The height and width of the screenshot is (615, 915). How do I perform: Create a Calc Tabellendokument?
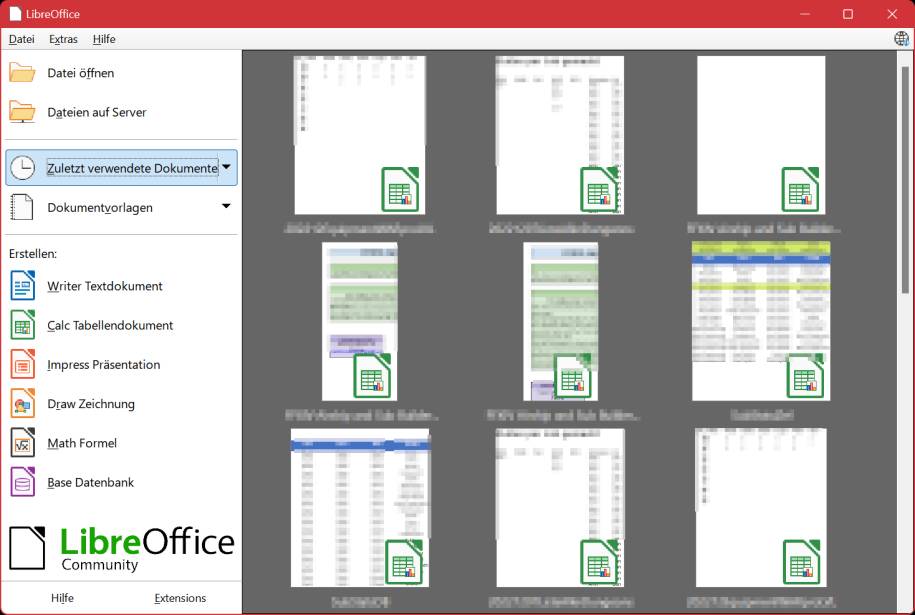(x=110, y=325)
